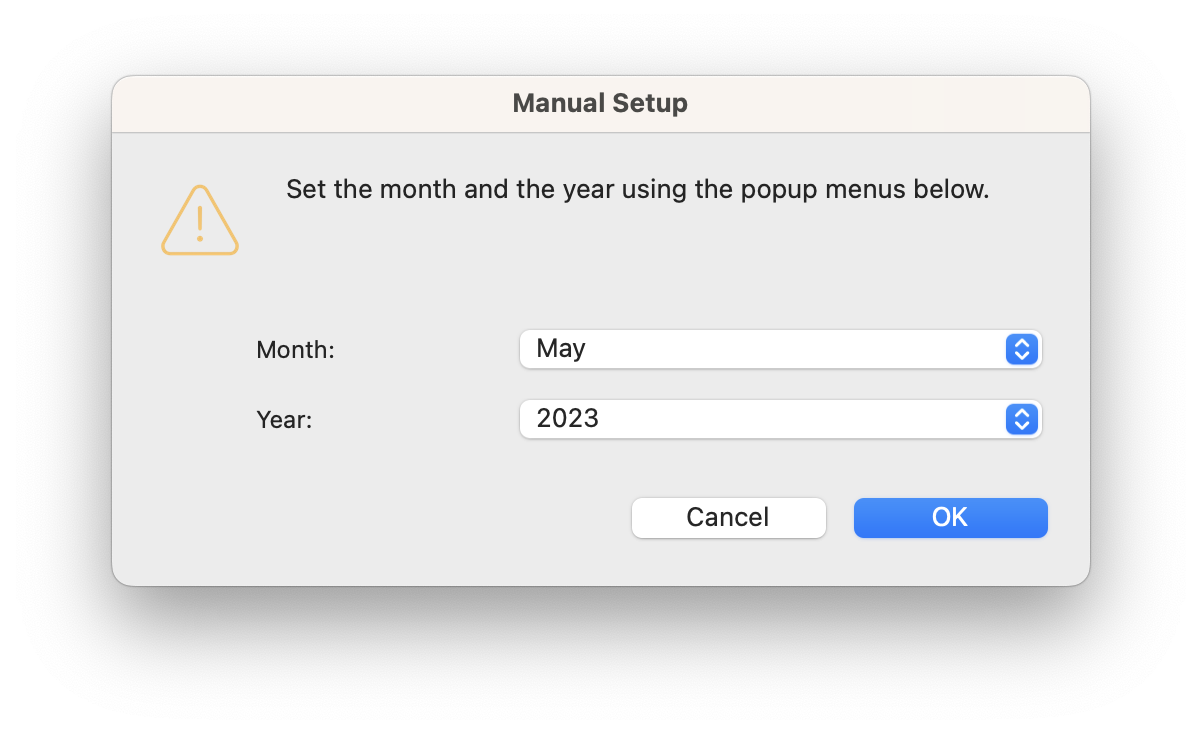Click the caution symbol near the instruction text
The width and height of the screenshot is (1202, 734).
pos(199,220)
